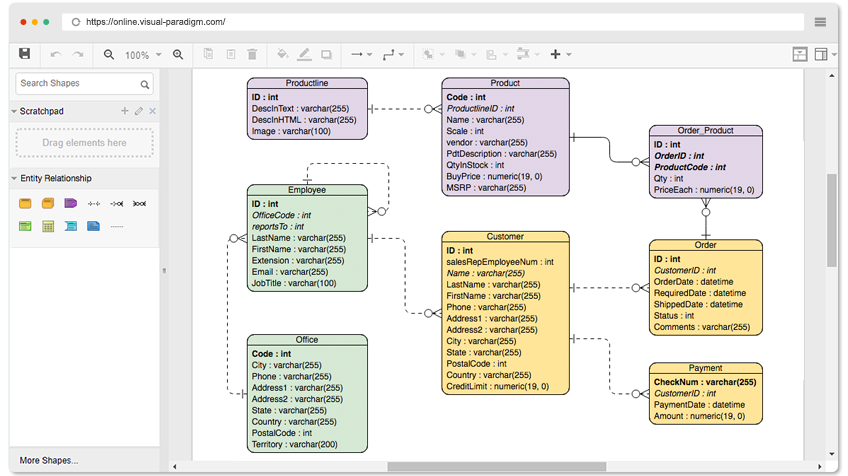
Task: Collapse the Scratchpad section
Action: tap(14, 111)
